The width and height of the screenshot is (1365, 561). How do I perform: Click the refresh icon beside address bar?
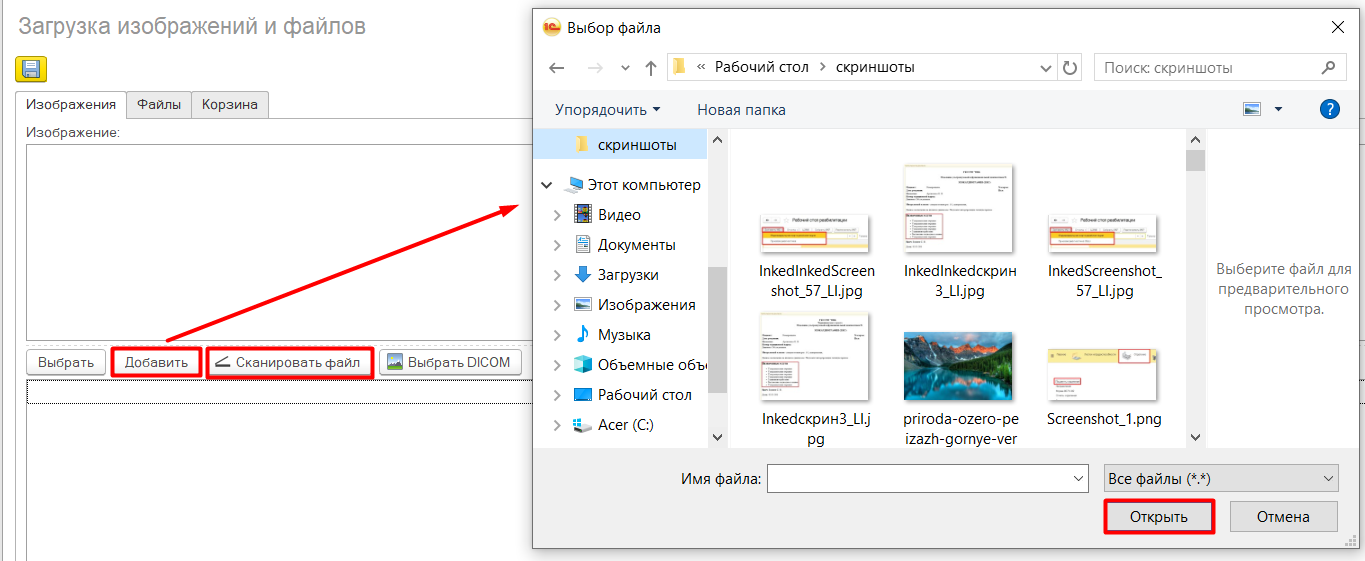[1070, 68]
